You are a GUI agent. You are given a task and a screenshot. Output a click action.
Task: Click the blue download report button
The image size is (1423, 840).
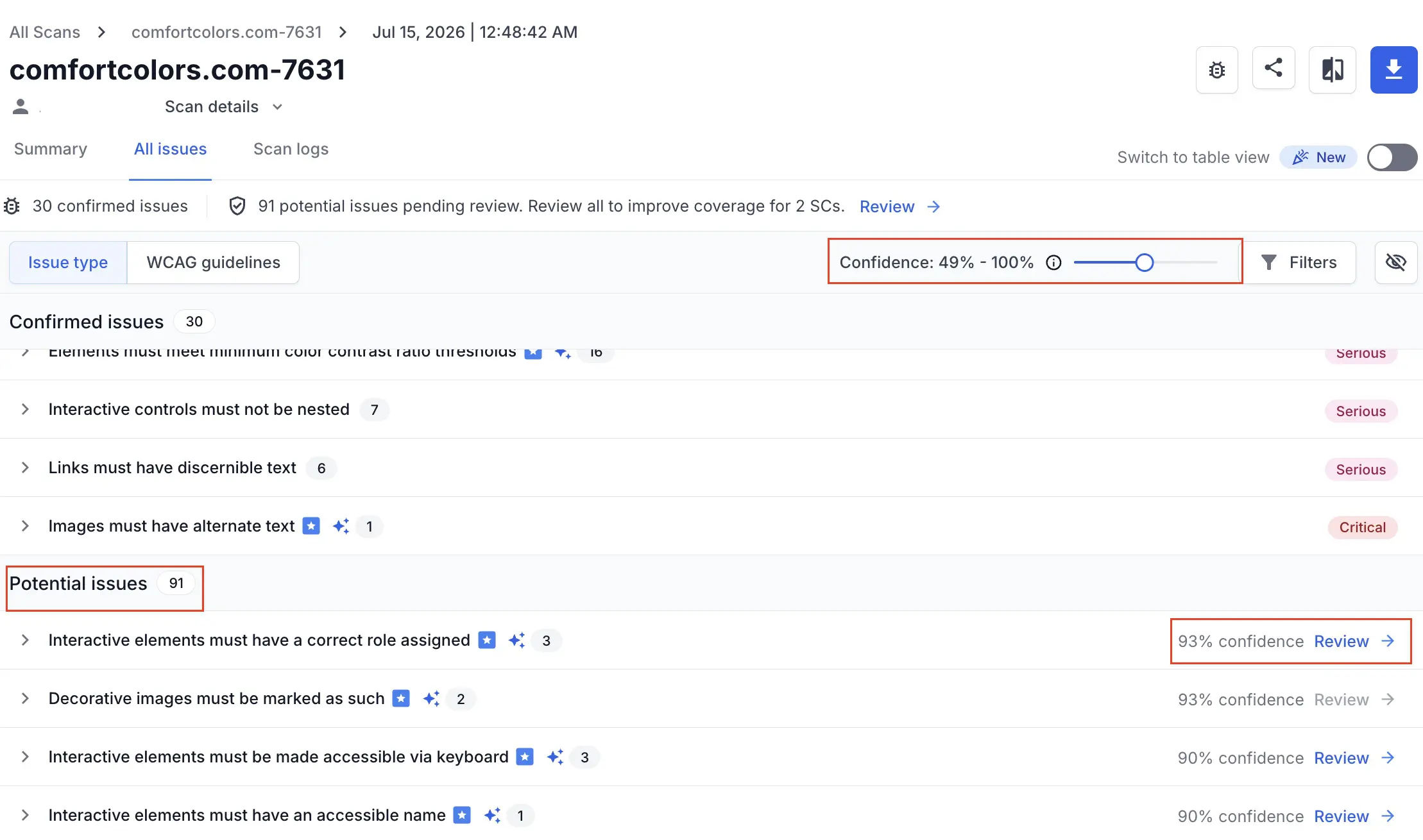pos(1393,70)
